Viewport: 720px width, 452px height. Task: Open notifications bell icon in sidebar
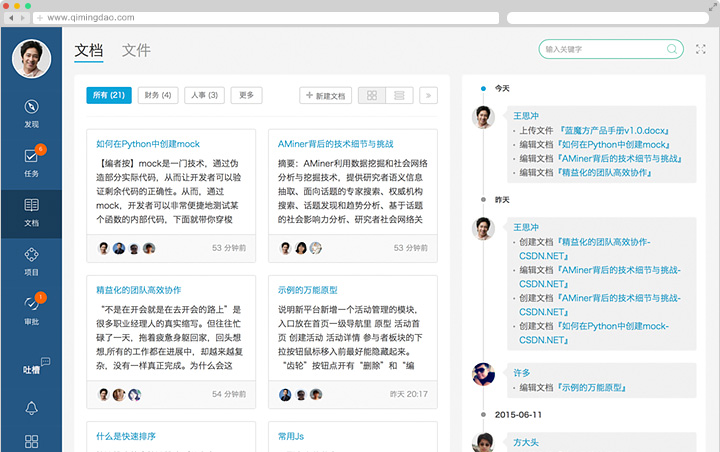[x=31, y=407]
